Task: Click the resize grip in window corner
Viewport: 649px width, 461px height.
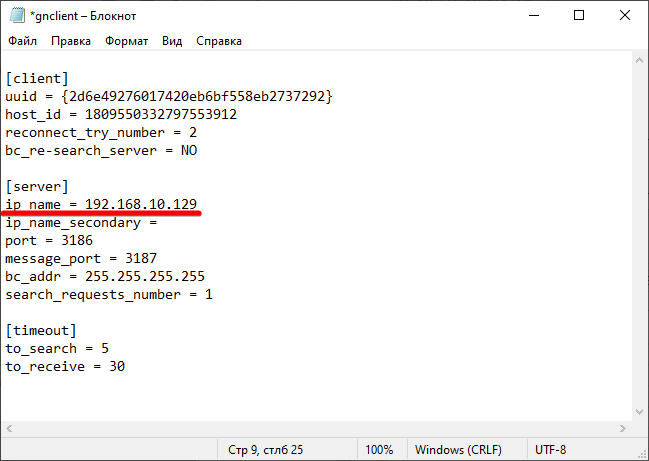Action: point(643,455)
